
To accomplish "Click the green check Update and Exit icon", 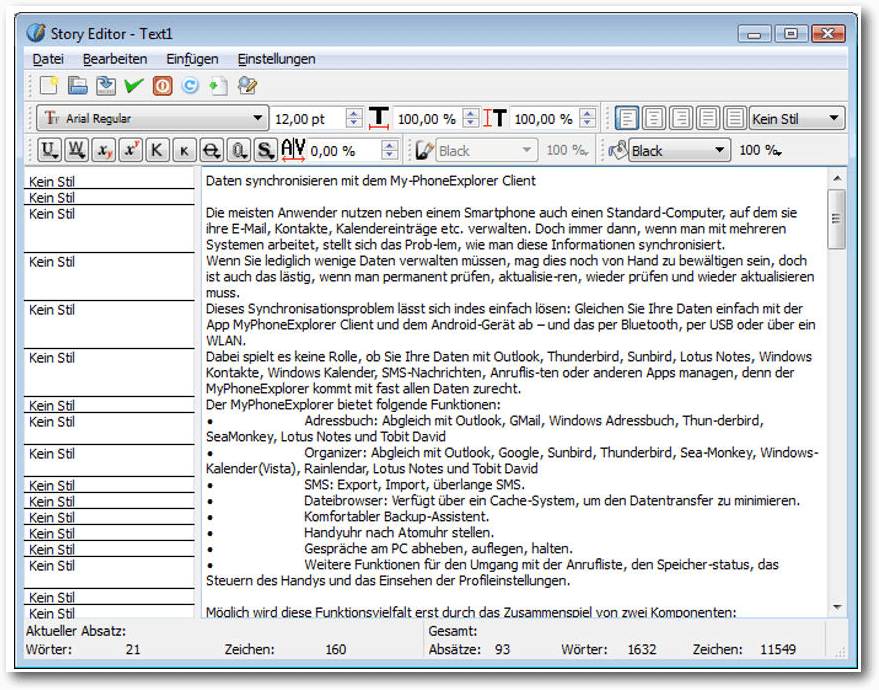I will 134,85.
